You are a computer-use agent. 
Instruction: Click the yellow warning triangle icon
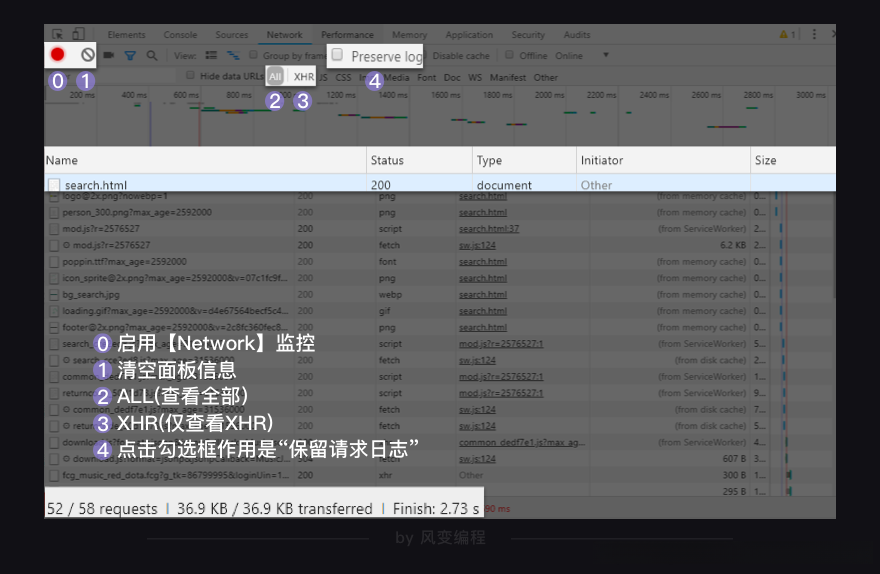pyautogui.click(x=783, y=34)
